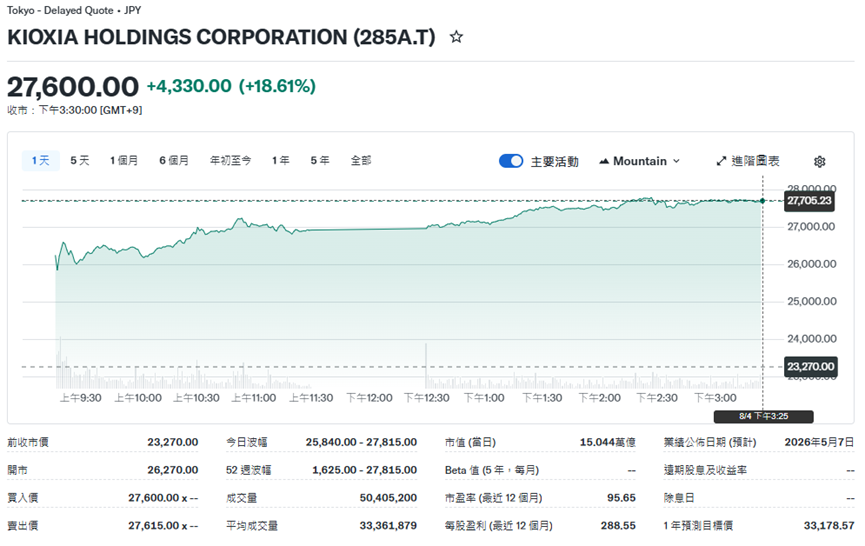View the 5年 chart range
Image resolution: width=865 pixels, height=546 pixels.
tap(320, 160)
